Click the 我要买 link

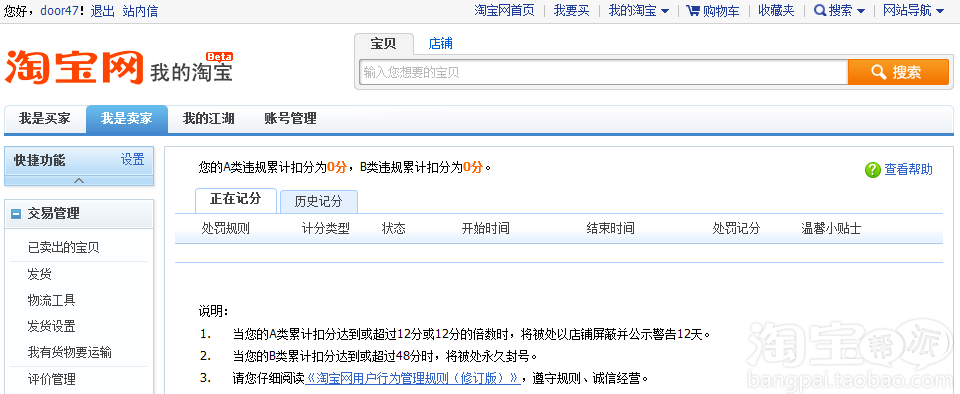(x=572, y=10)
